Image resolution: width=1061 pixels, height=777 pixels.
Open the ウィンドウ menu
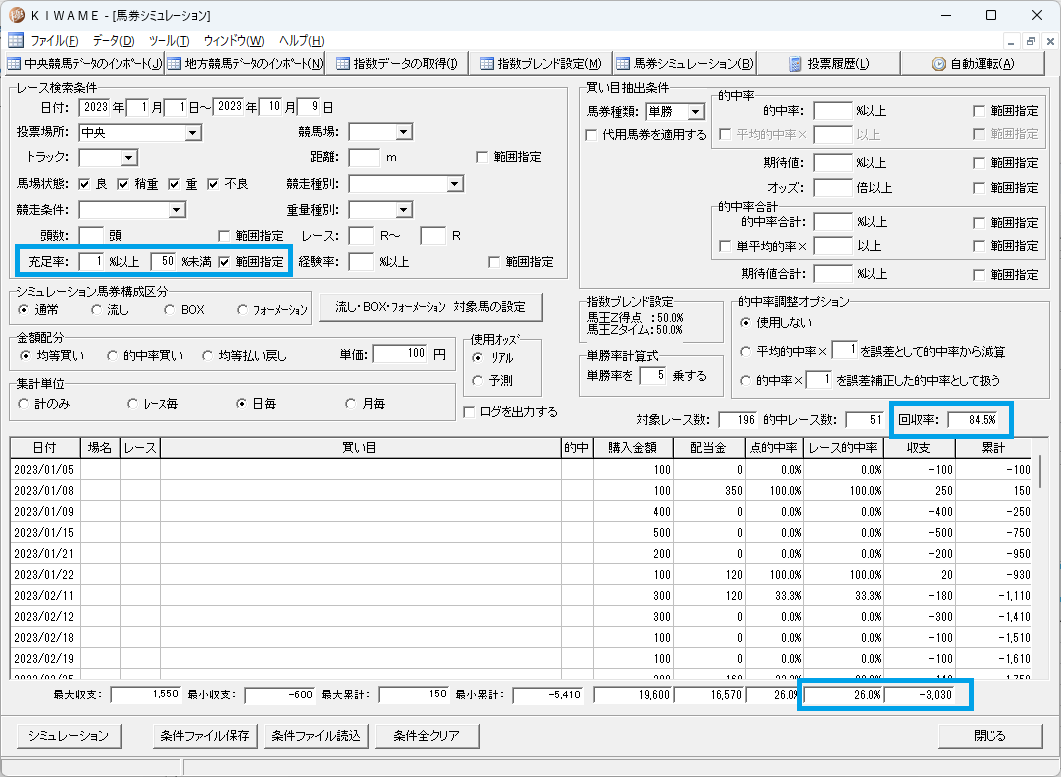(x=233, y=41)
